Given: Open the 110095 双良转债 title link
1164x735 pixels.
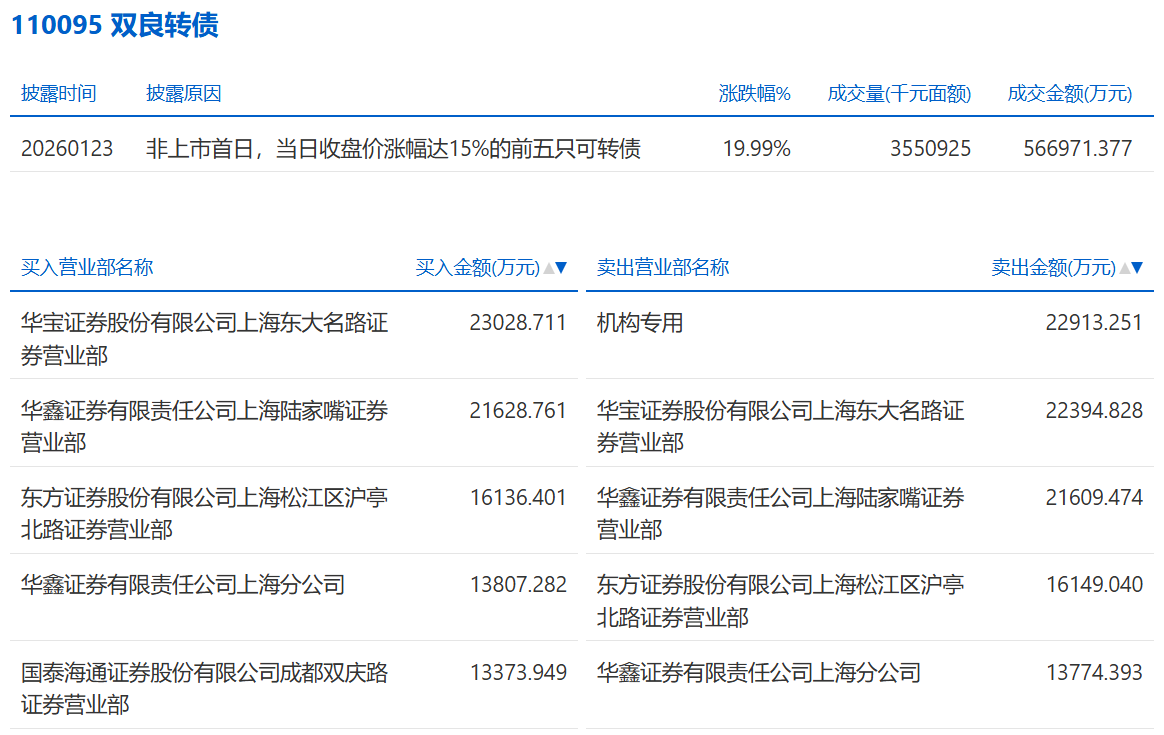Looking at the screenshot, I should 115,24.
